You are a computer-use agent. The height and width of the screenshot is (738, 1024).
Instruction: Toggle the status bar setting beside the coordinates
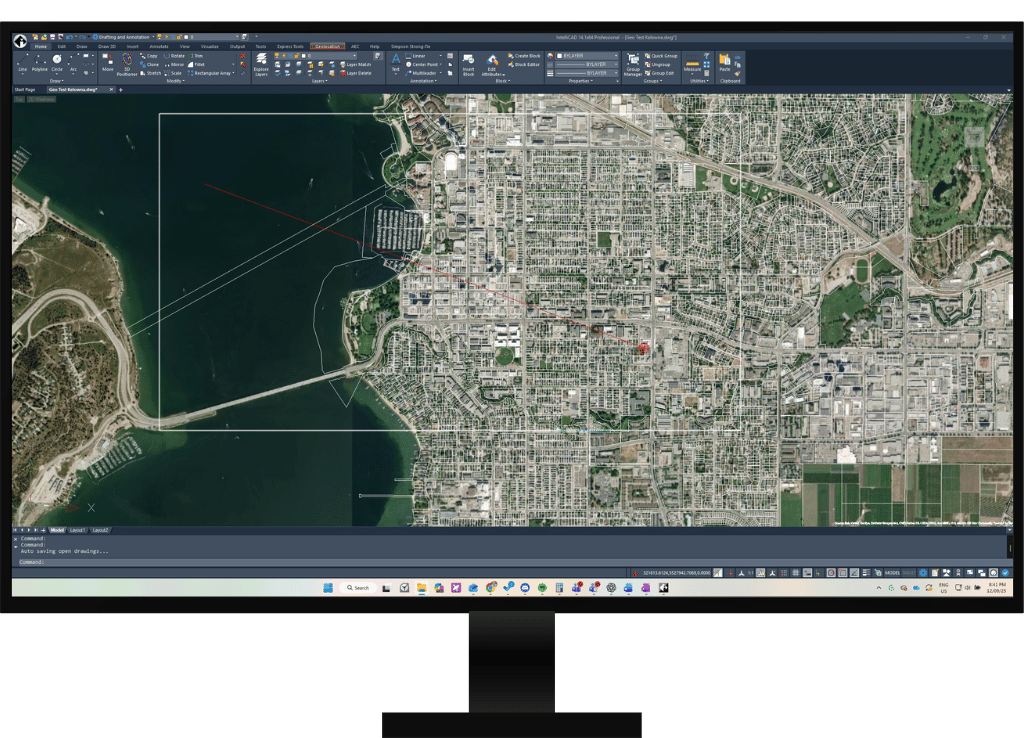click(x=719, y=572)
